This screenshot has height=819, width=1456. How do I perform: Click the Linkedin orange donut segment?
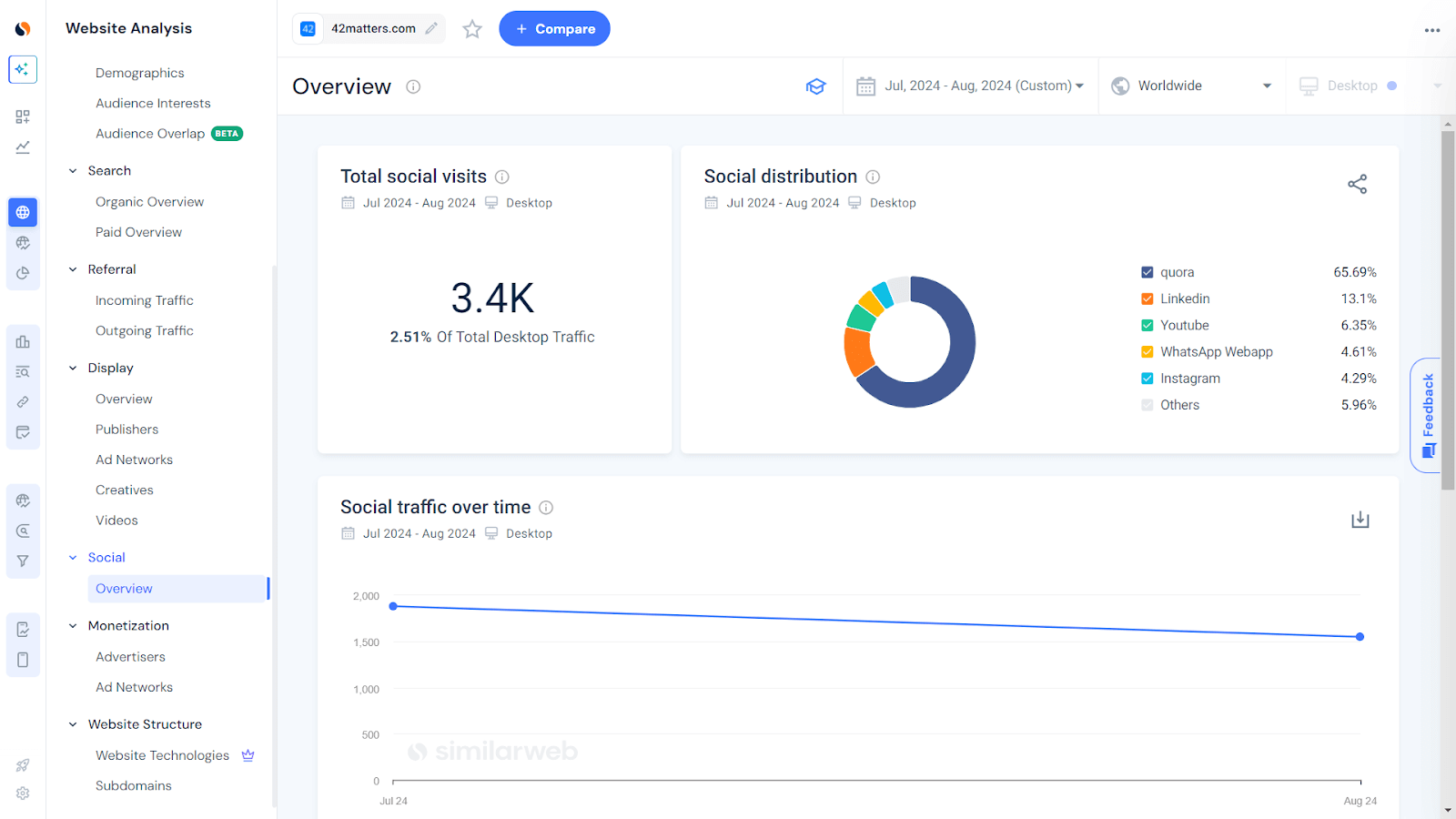click(856, 351)
